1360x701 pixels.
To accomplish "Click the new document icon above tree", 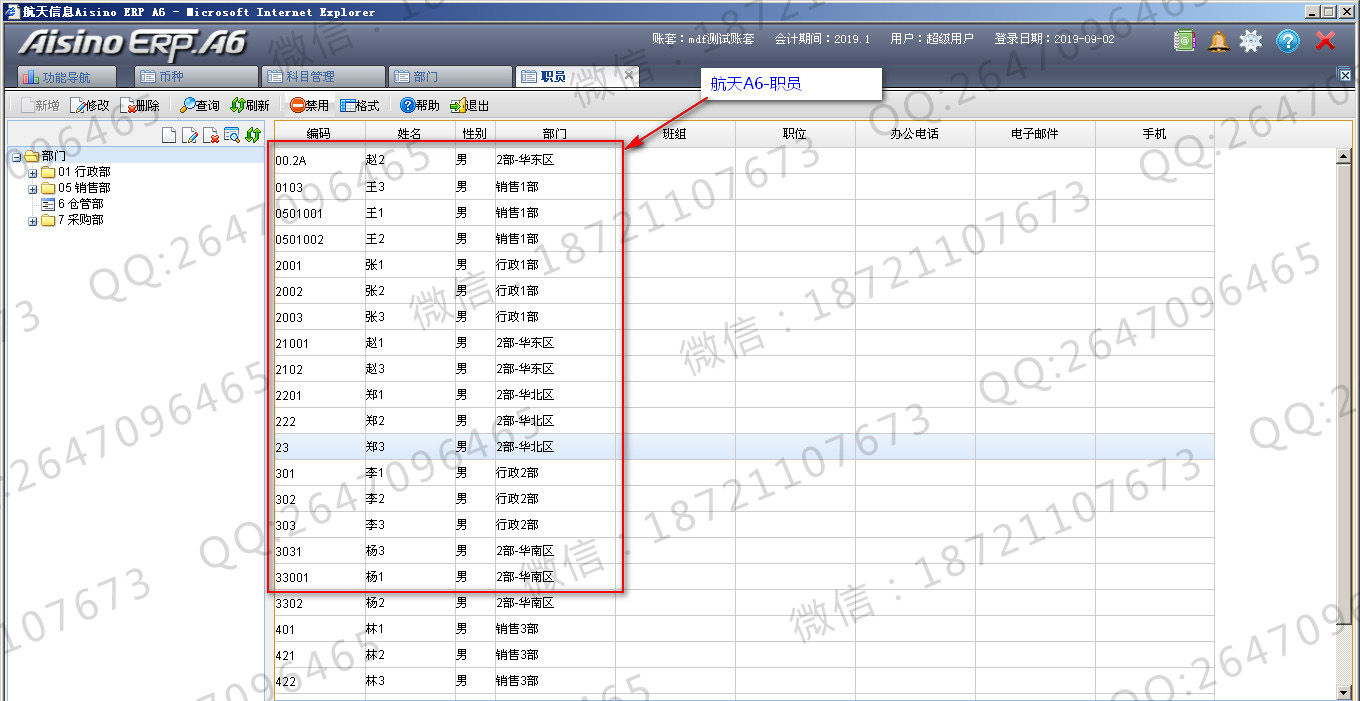I will coord(169,136).
